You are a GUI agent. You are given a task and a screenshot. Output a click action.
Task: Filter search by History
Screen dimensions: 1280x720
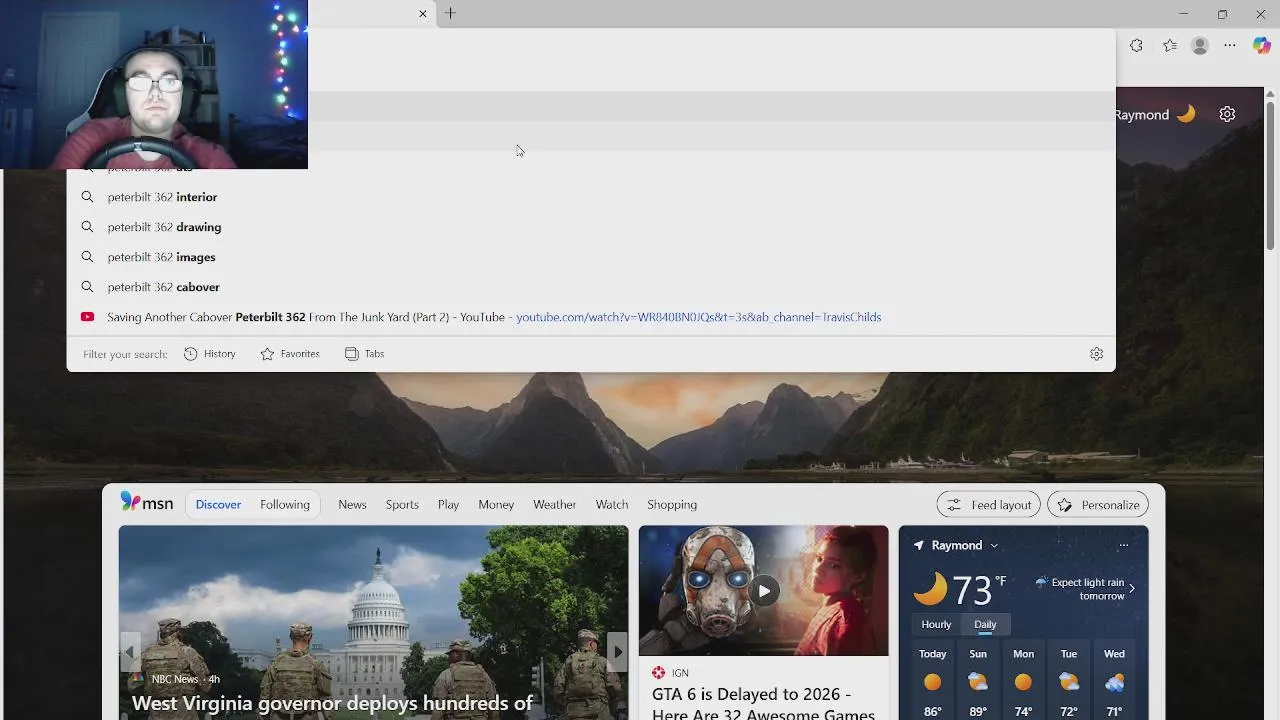210,354
